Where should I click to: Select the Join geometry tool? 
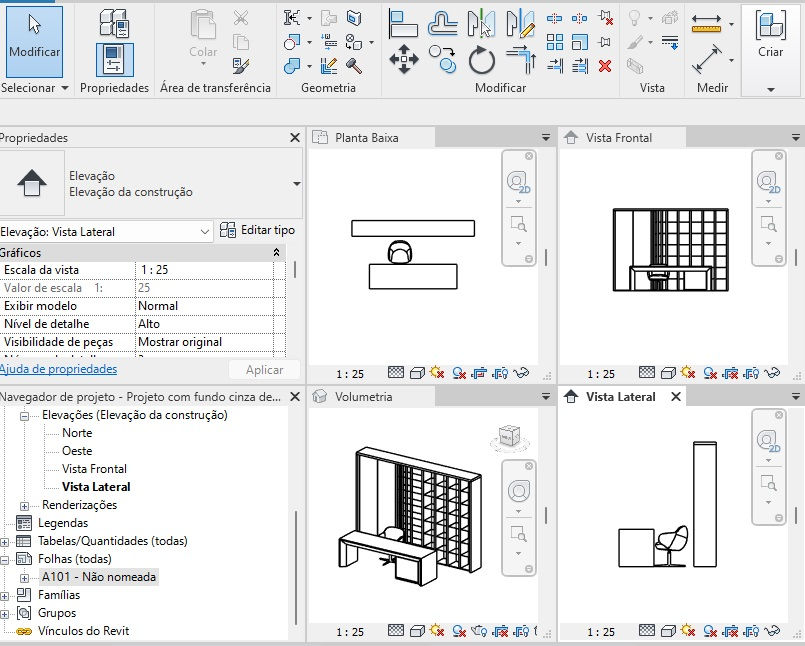(x=292, y=66)
